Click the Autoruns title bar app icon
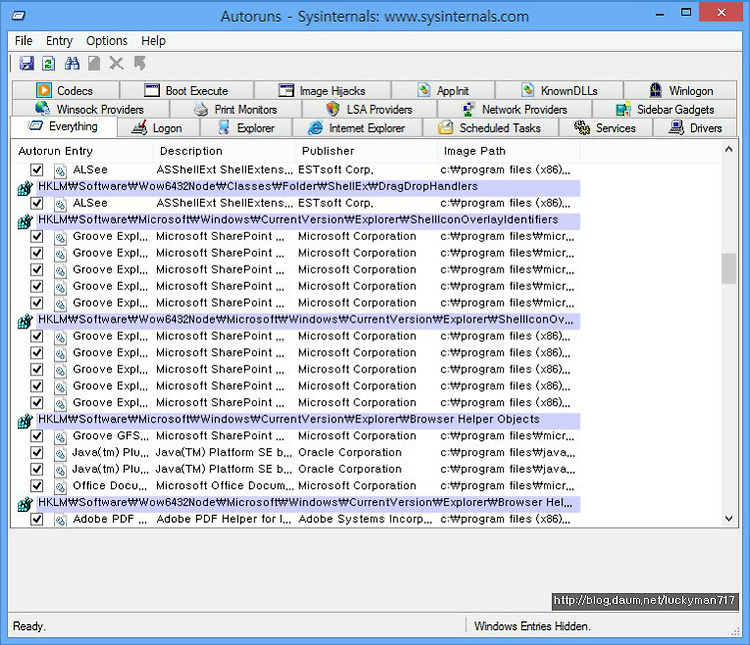This screenshot has height=645, width=750. [x=18, y=16]
